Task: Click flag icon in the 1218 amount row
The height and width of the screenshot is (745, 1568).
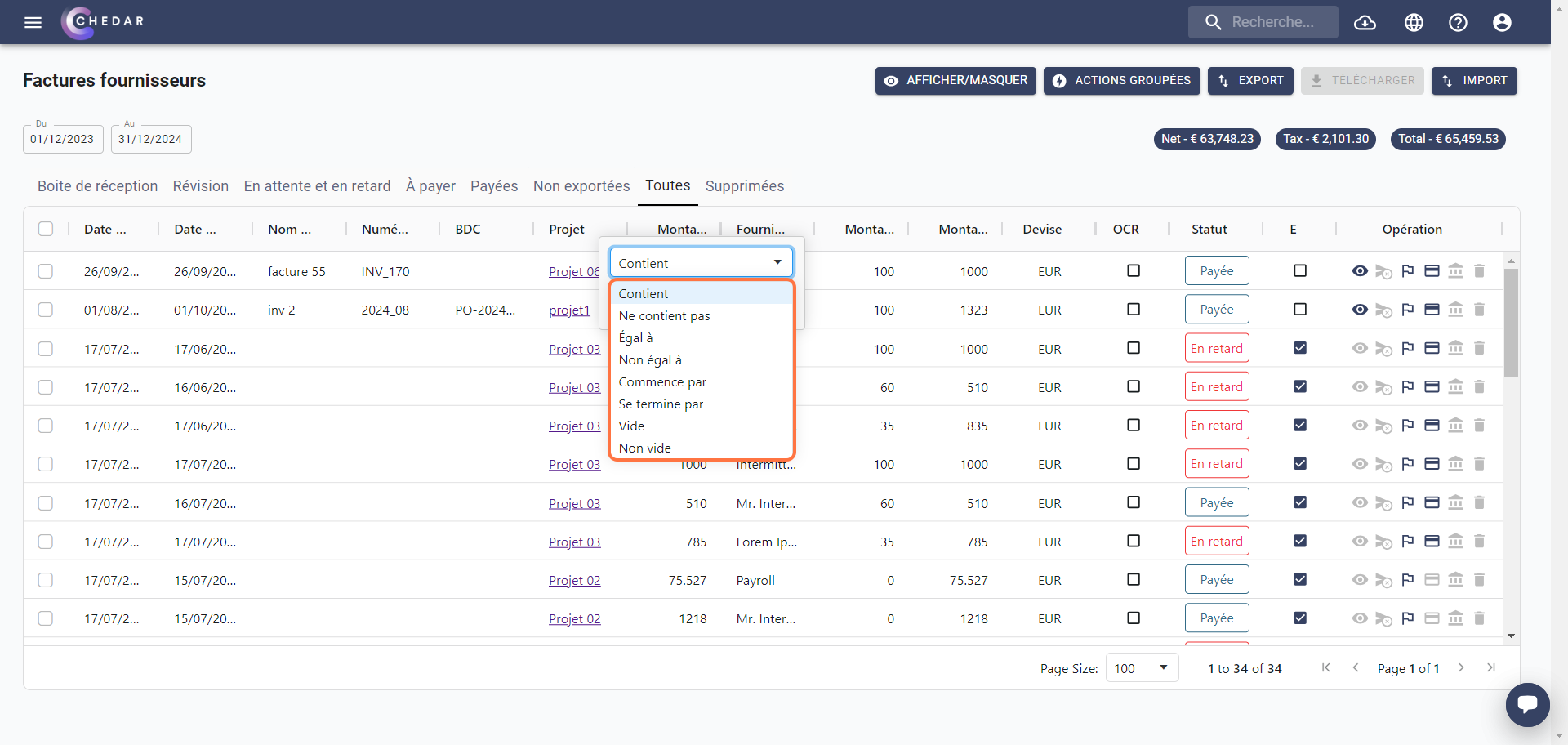Action: (1407, 618)
